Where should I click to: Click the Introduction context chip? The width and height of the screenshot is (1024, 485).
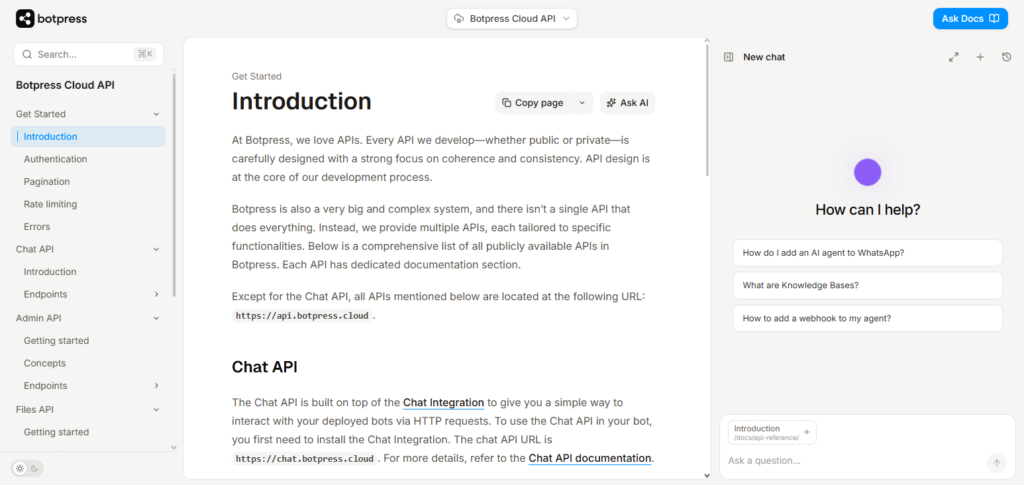pyautogui.click(x=772, y=432)
